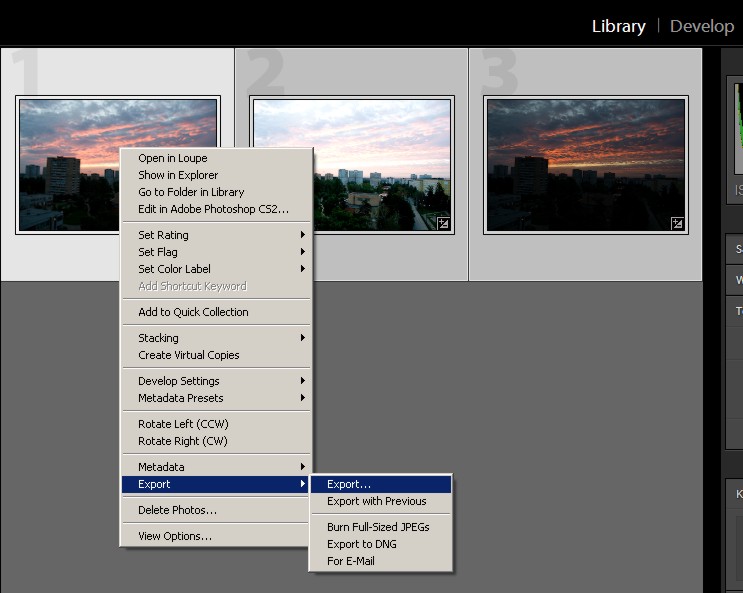Select Export to DNG
The width and height of the screenshot is (743, 593).
click(x=361, y=544)
